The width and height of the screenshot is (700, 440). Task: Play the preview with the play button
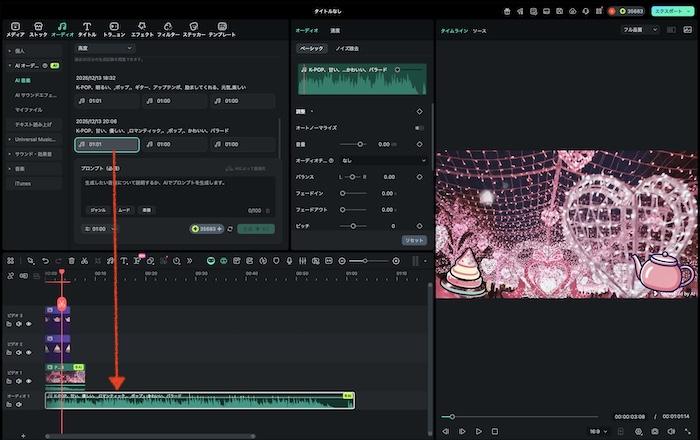tap(479, 432)
